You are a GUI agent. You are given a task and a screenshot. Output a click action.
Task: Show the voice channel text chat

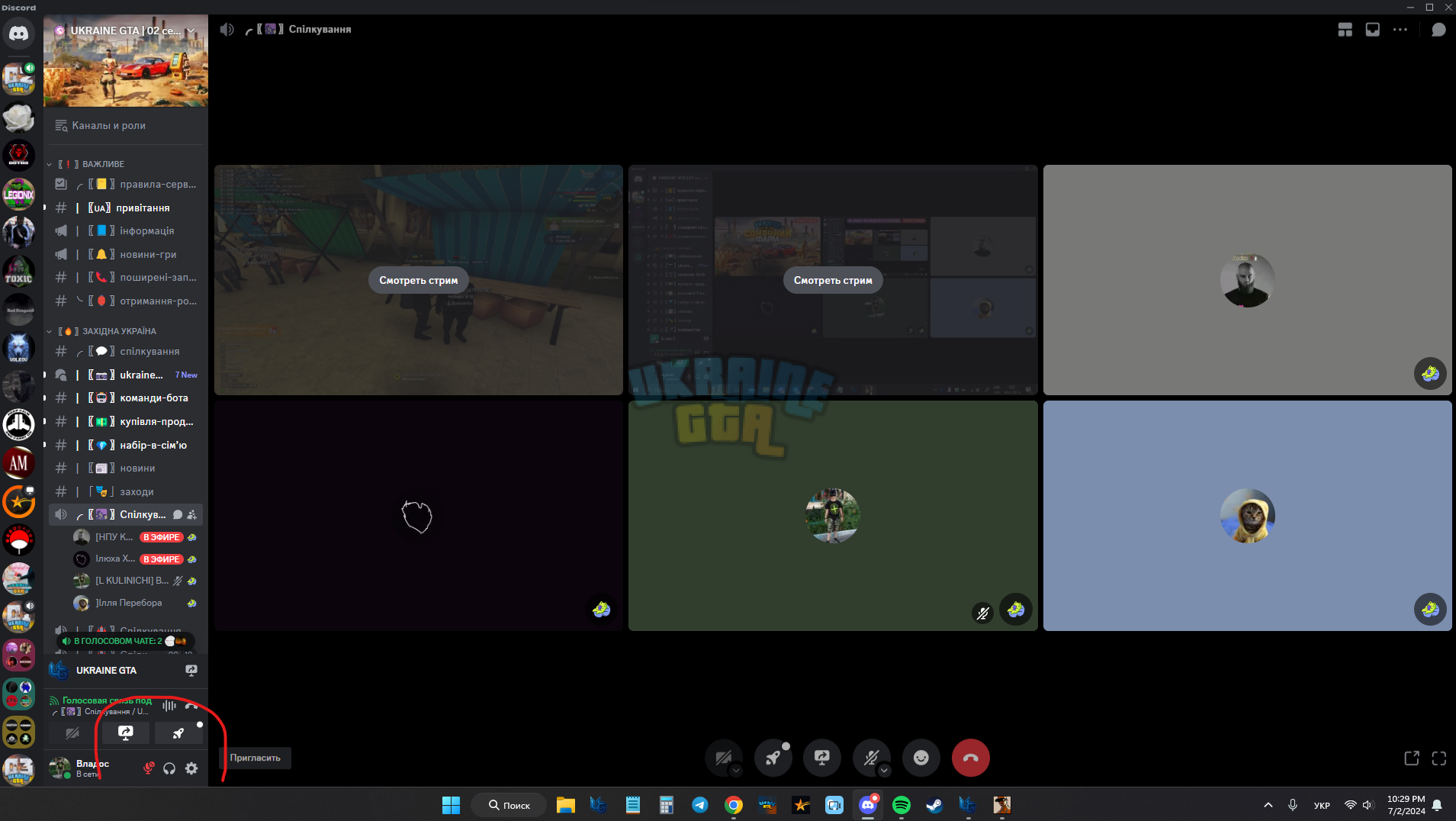(1438, 30)
